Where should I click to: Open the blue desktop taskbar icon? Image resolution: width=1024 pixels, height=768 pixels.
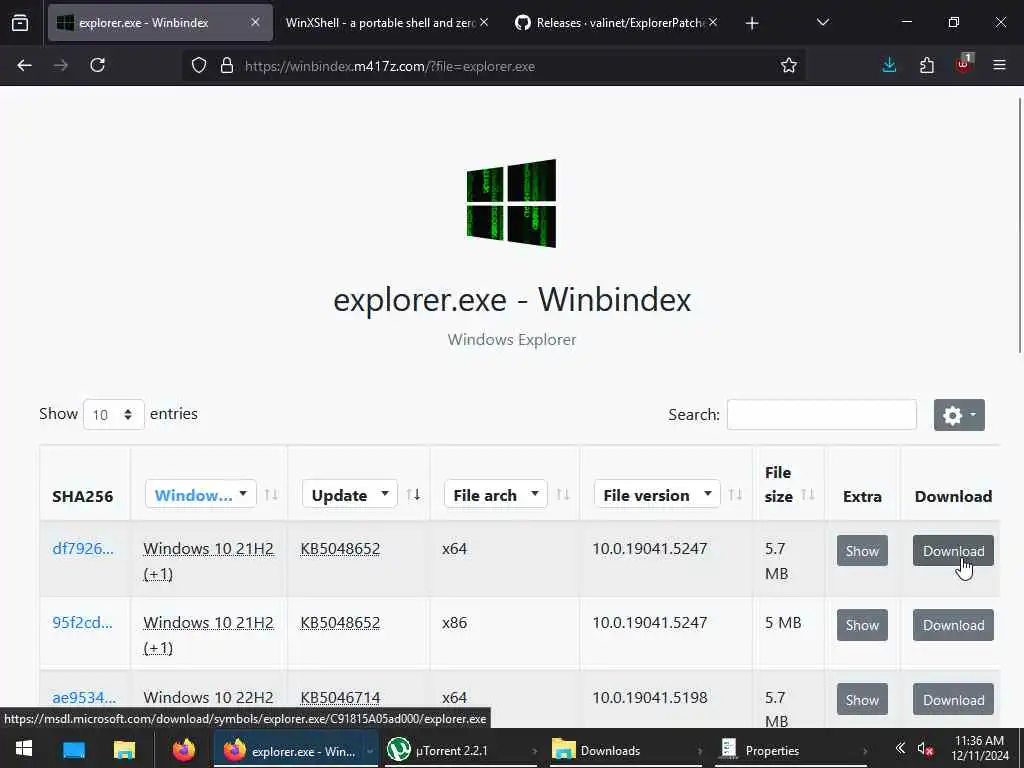tap(74, 750)
